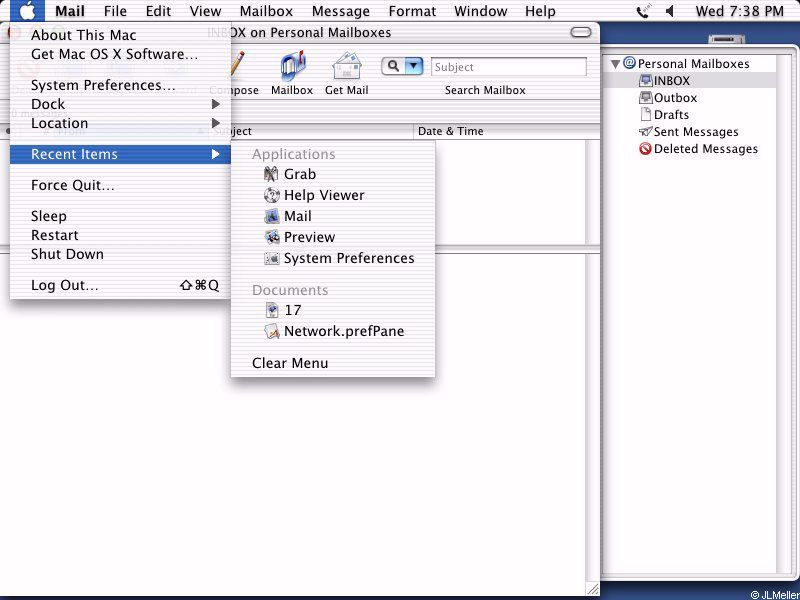Image resolution: width=800 pixels, height=600 pixels.
Task: Open the File menu
Action: [x=115, y=11]
